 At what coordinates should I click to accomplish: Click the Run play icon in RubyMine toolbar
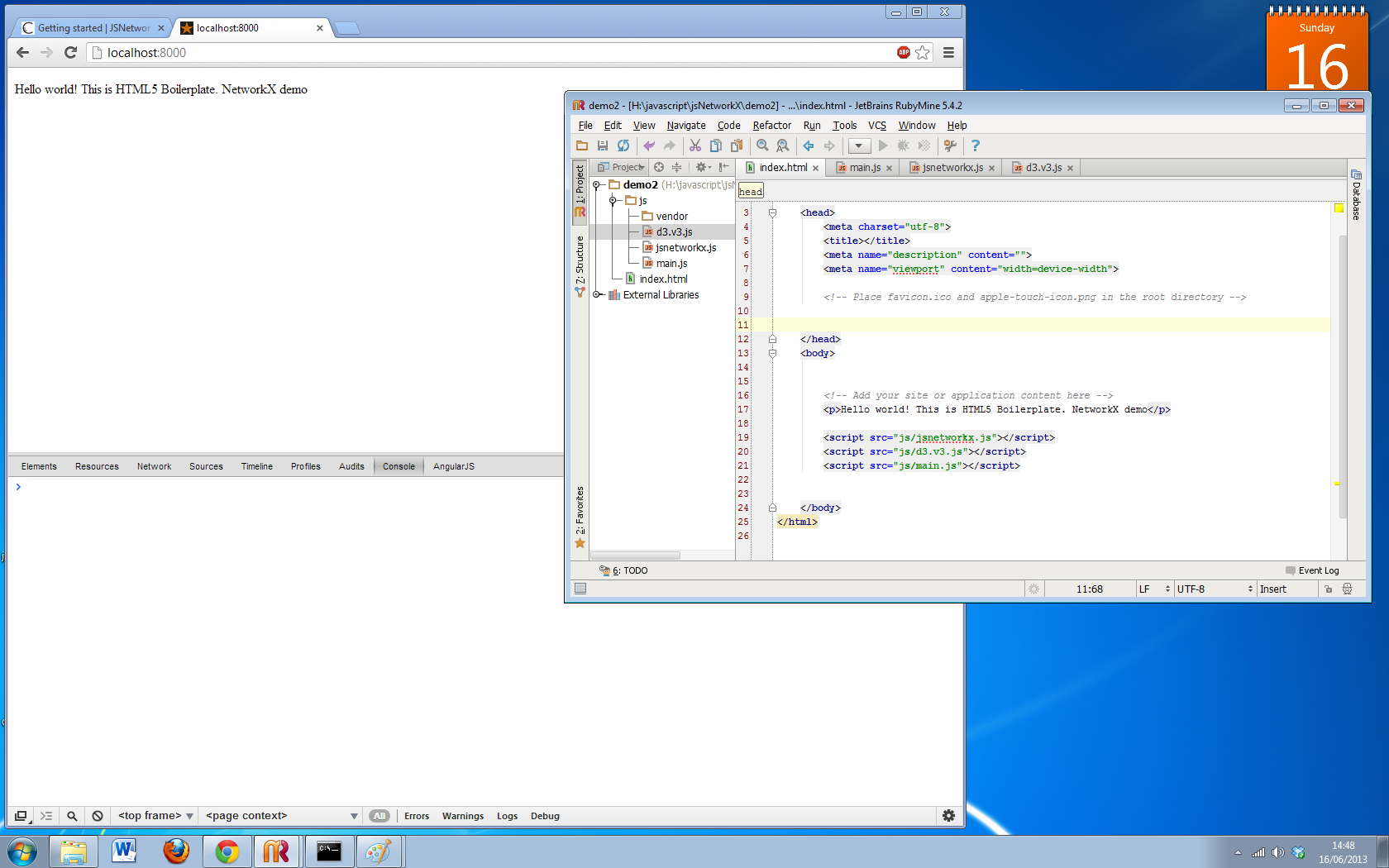883,145
